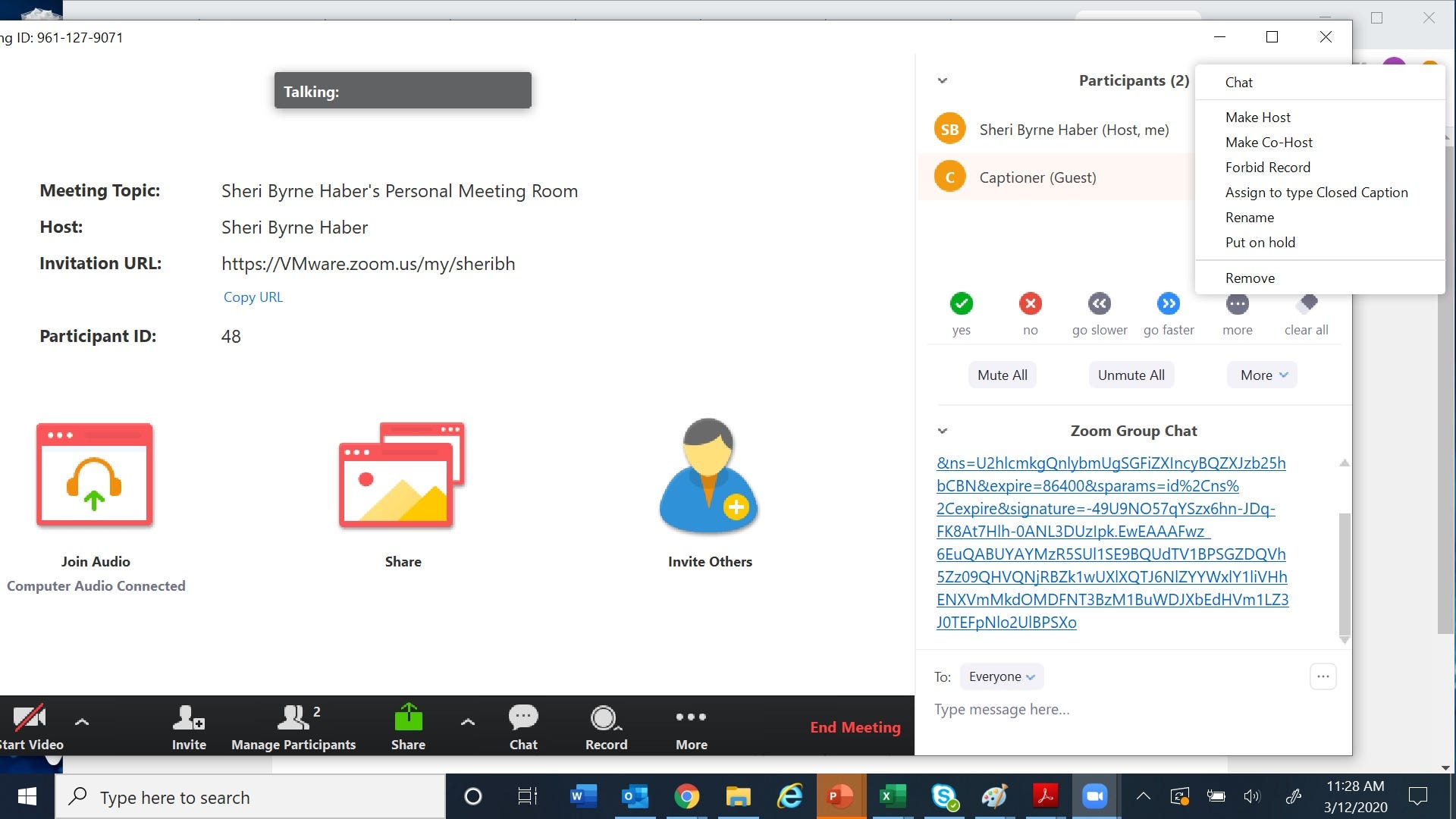Select Sheri Byrne Haber participant row
This screenshot has height=819, width=1456.
(x=1056, y=130)
